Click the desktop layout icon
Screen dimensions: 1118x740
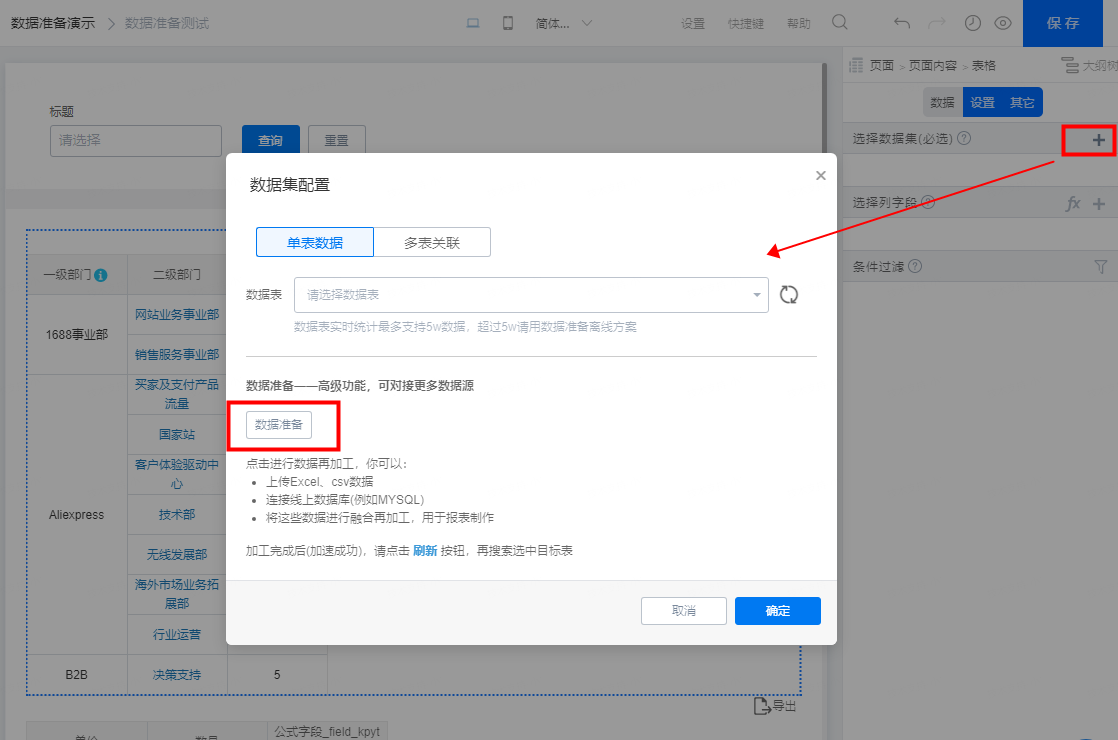(473, 23)
